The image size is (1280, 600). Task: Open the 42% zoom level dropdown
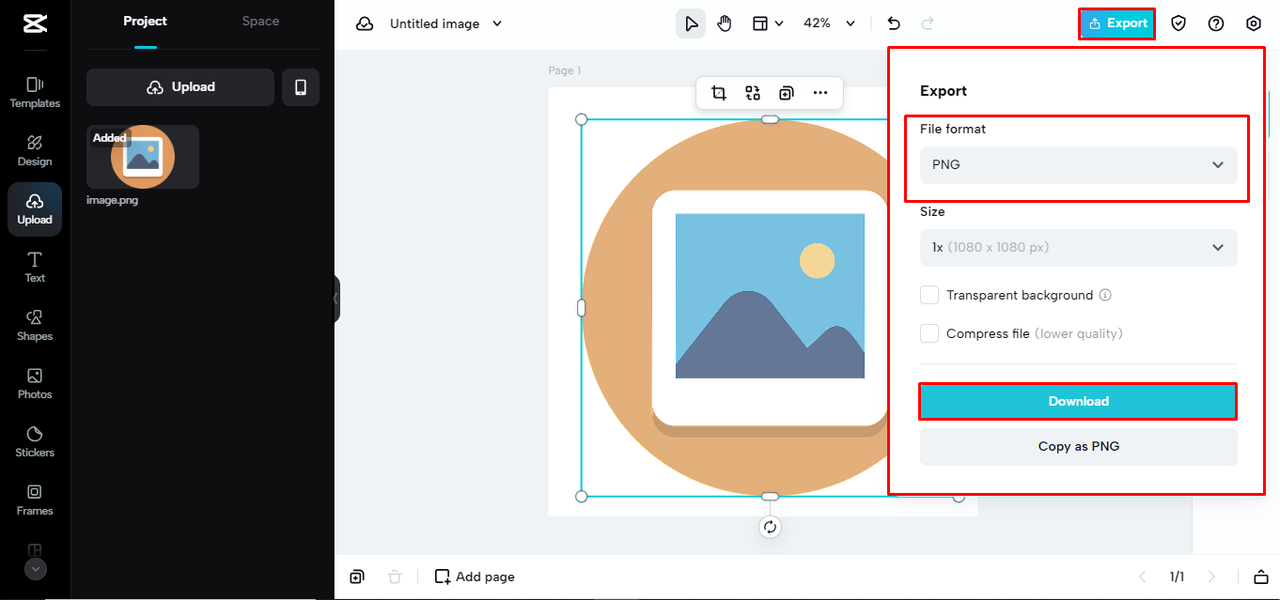829,23
